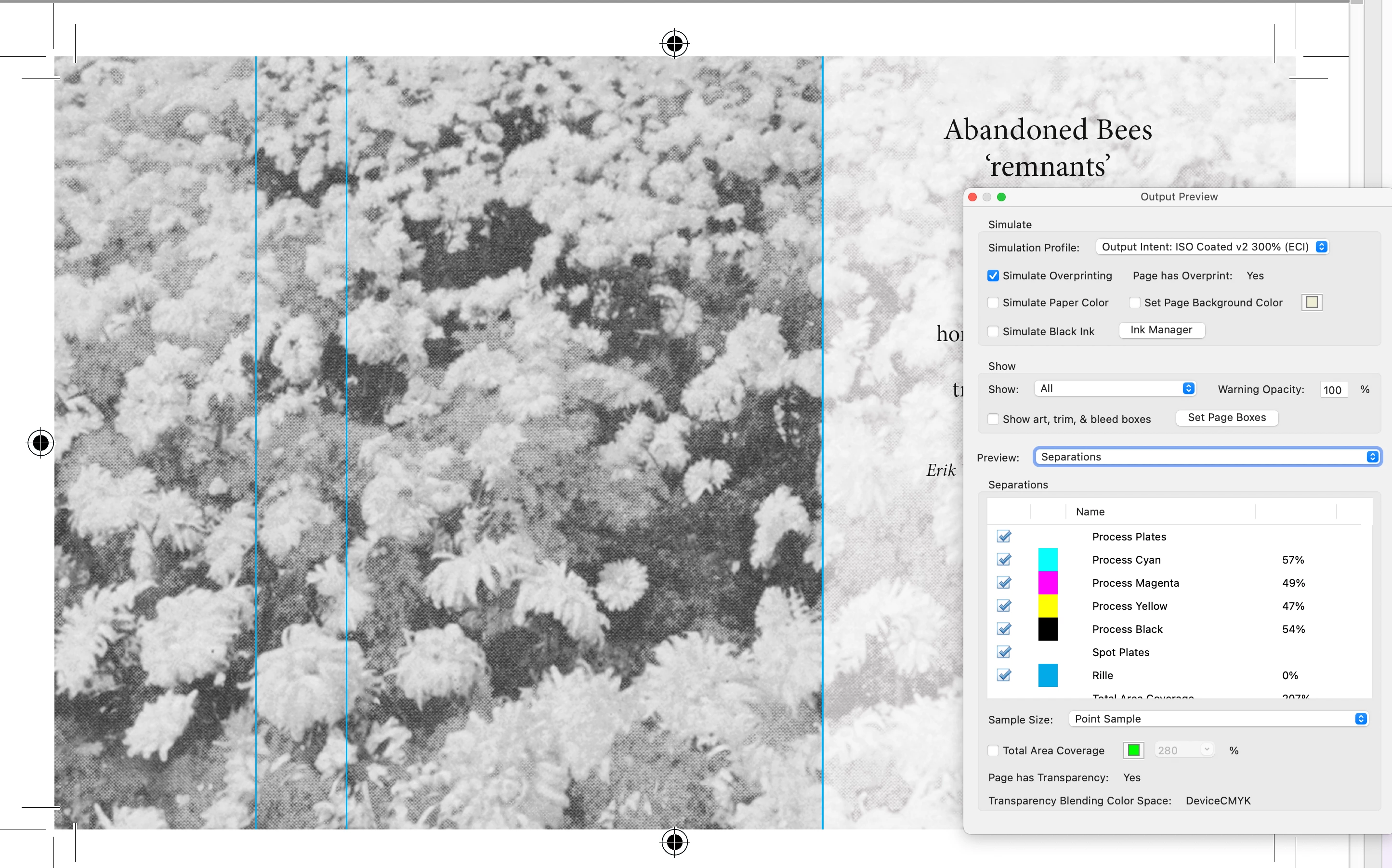Toggle Rille spot plate visibility checkbox
The image size is (1392, 868).
(1004, 675)
